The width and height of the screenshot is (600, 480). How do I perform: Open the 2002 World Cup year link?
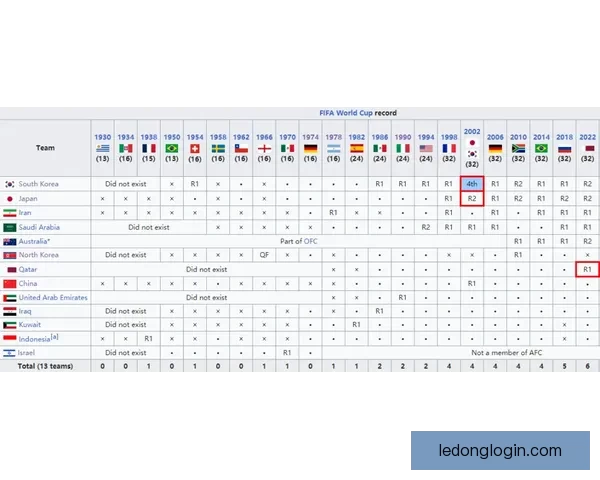point(472,131)
